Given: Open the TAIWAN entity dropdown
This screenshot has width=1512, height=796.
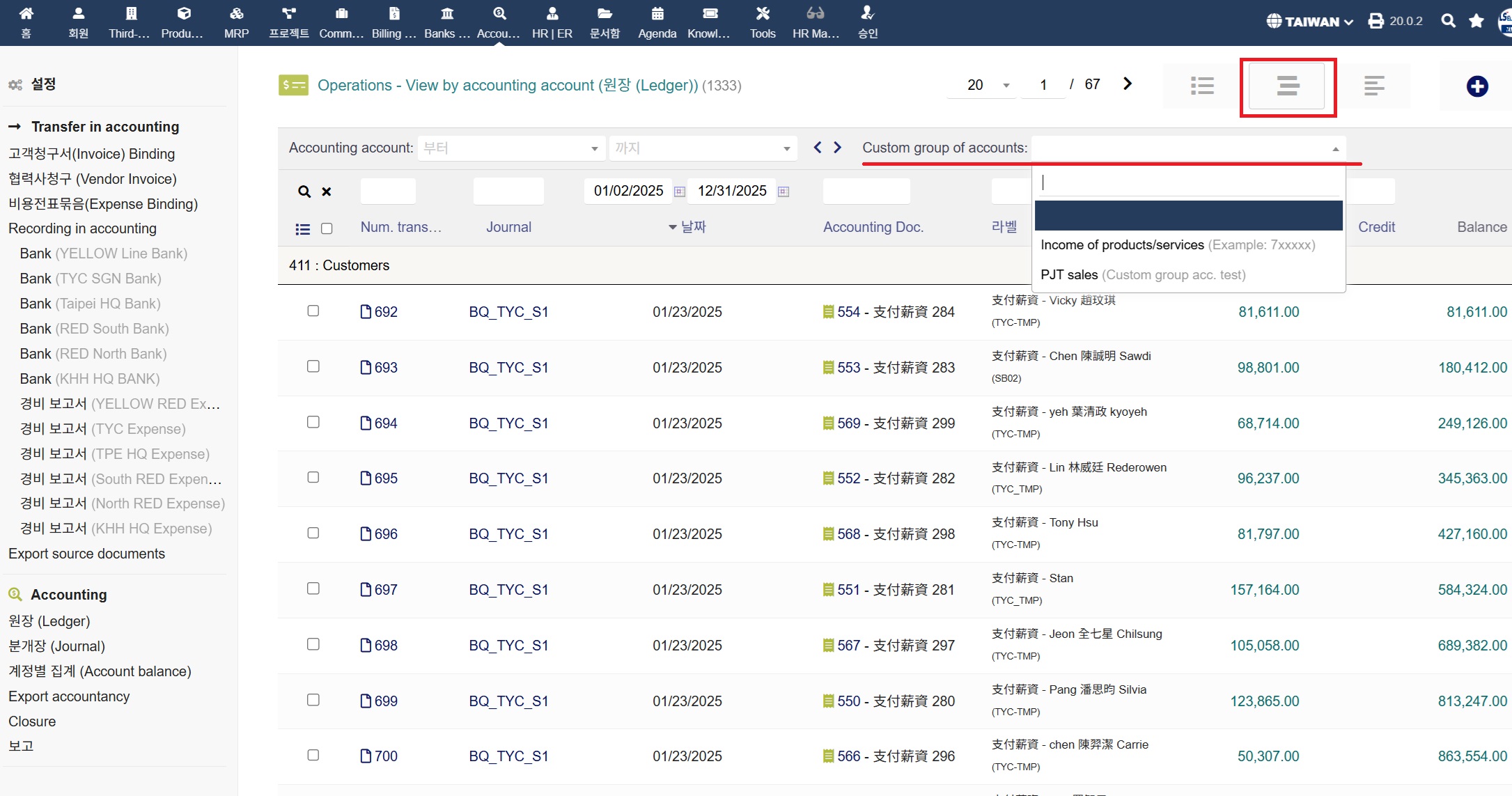Looking at the screenshot, I should [x=1310, y=22].
